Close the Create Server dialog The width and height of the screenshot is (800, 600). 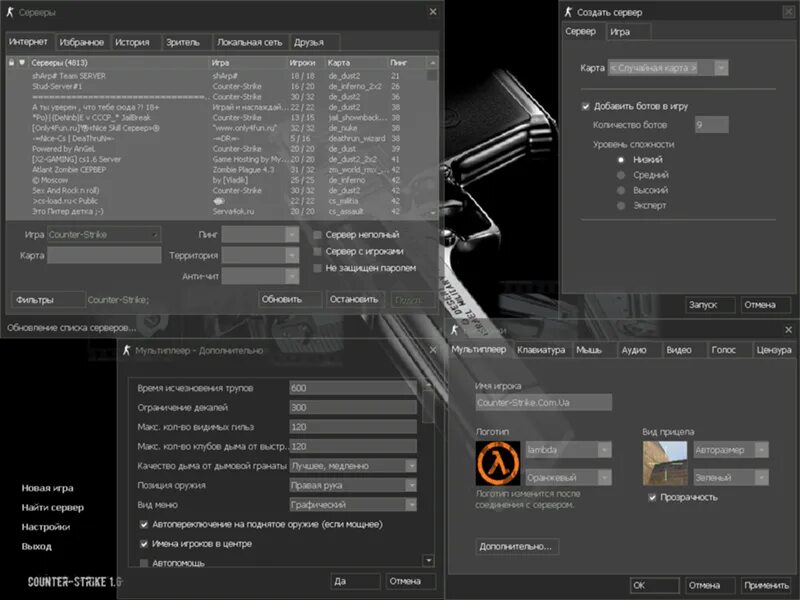789,12
